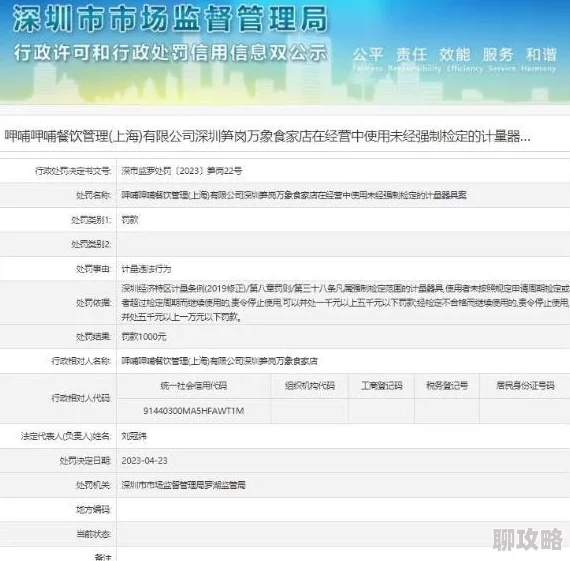Click the 处罚机关 row label
The image size is (570, 561).
pyautogui.click(x=93, y=485)
